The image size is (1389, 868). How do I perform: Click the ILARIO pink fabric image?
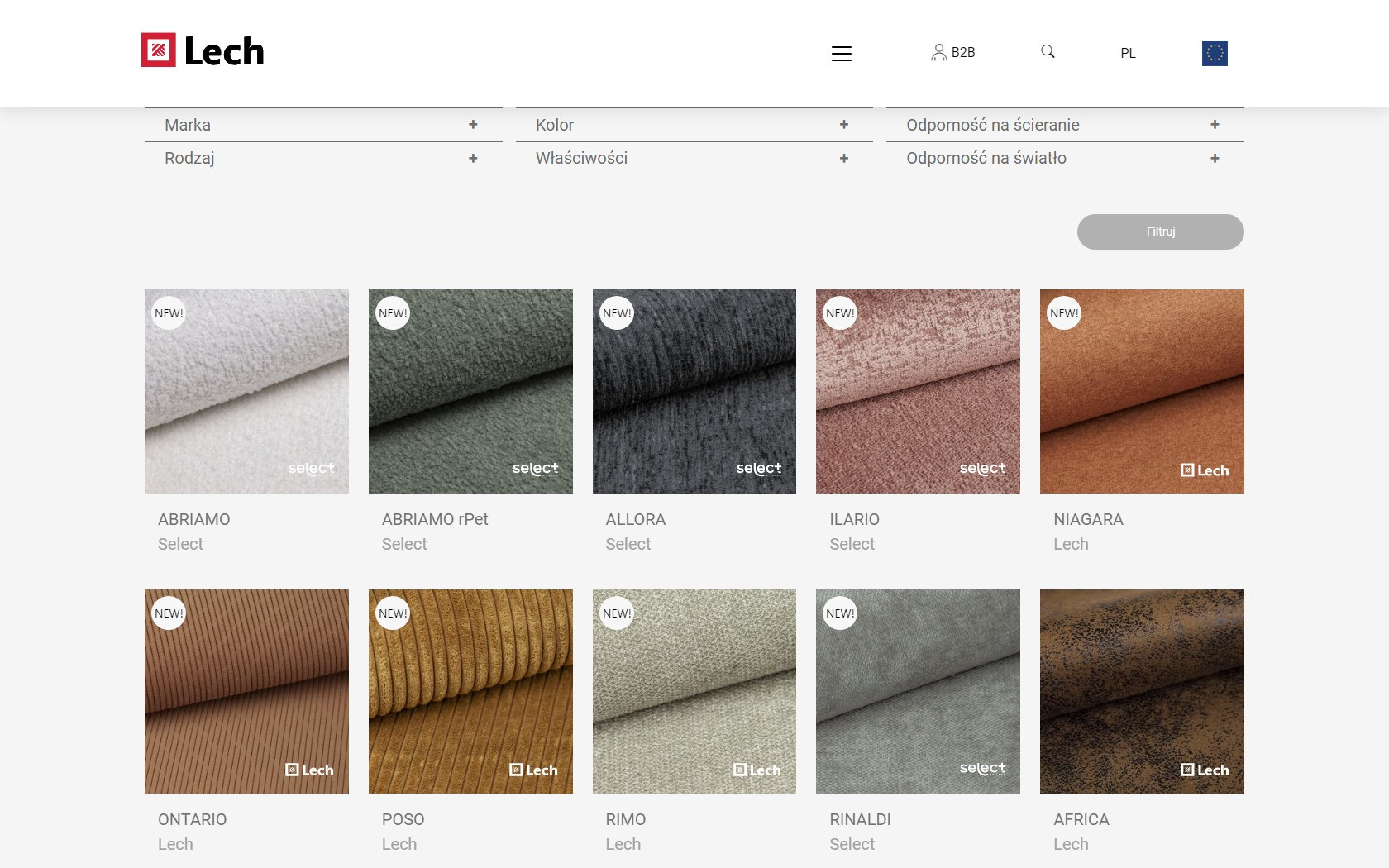pos(918,391)
